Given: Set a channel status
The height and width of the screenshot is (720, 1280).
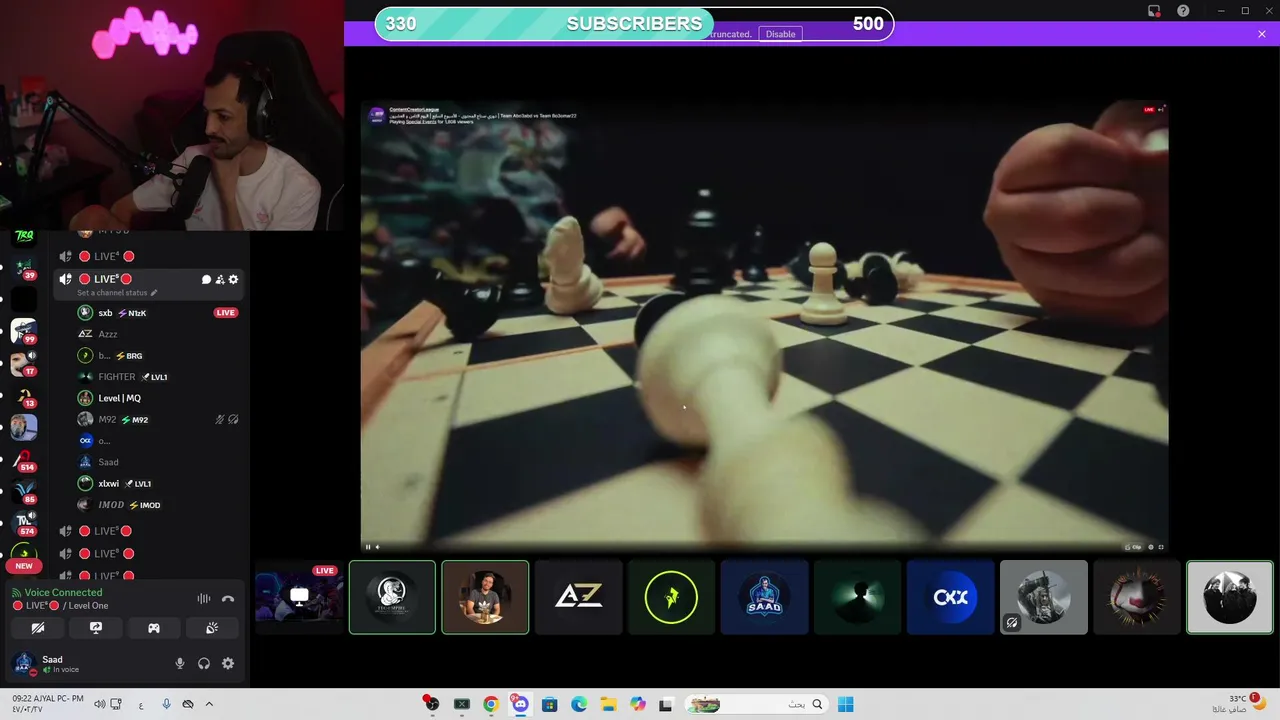Looking at the screenshot, I should click(x=117, y=293).
